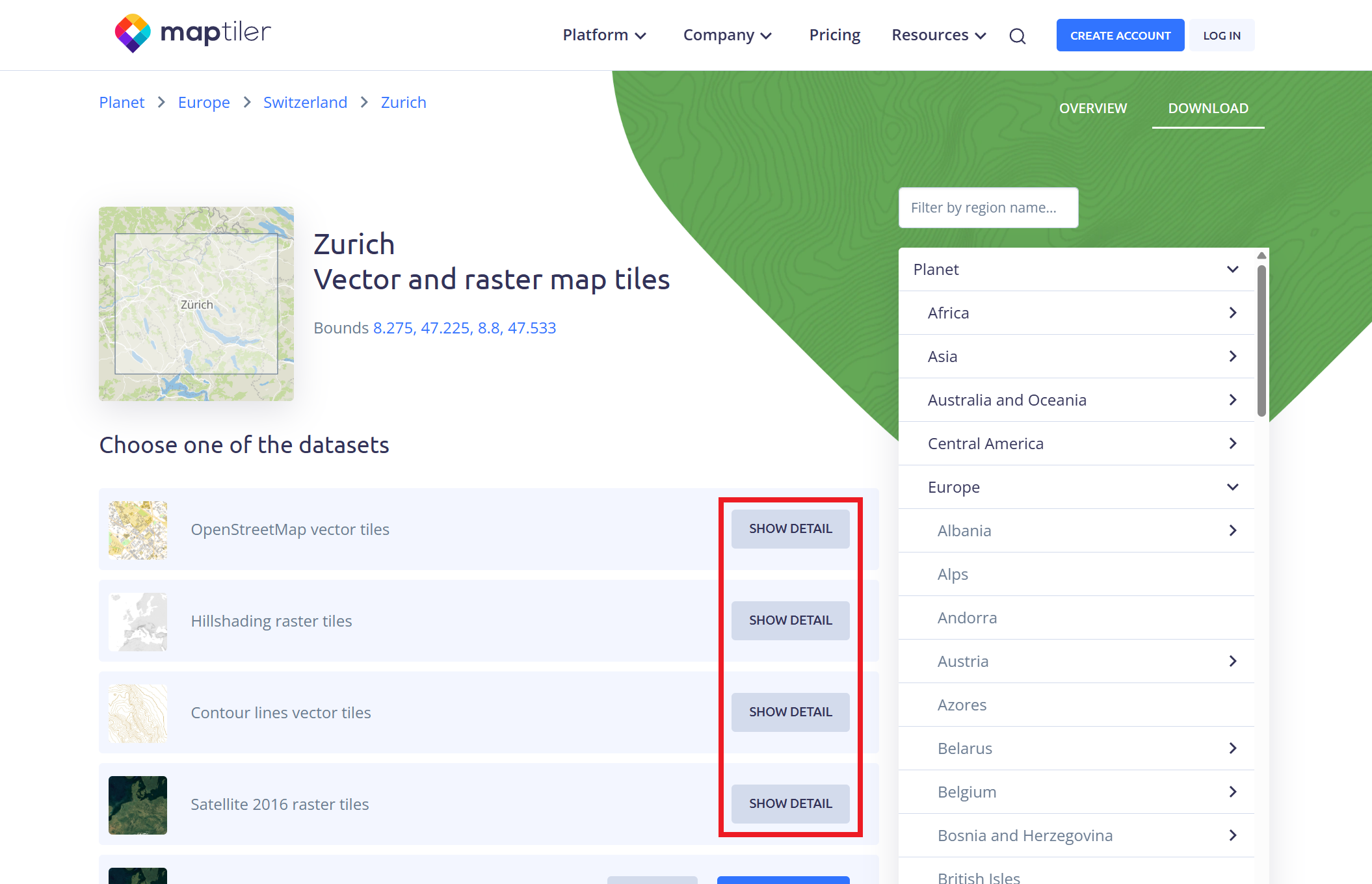The image size is (1372, 884).
Task: Show detail for OpenStreetMap vector tiles
Action: [x=790, y=529]
